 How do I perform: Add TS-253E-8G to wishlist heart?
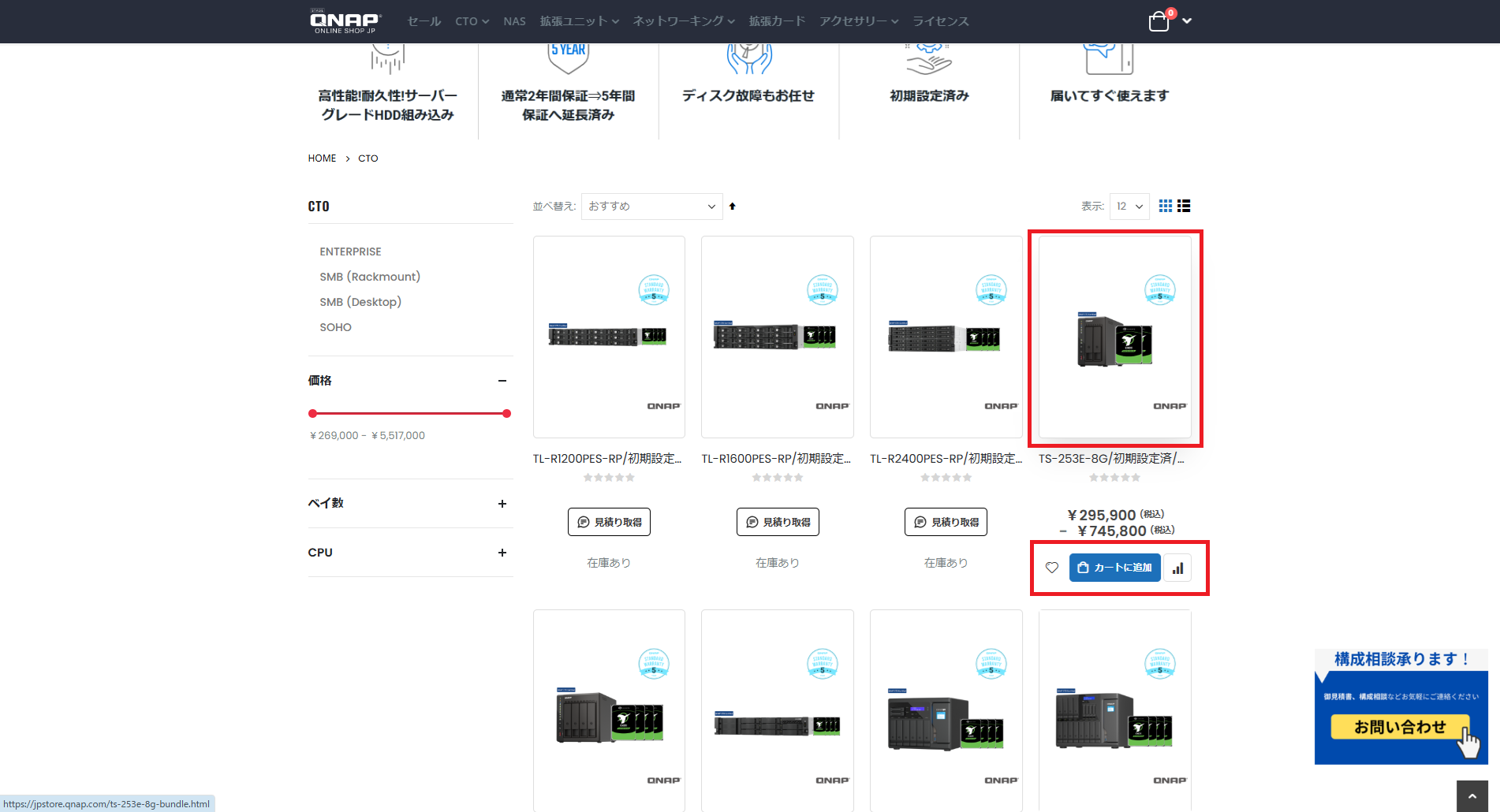pyautogui.click(x=1052, y=568)
